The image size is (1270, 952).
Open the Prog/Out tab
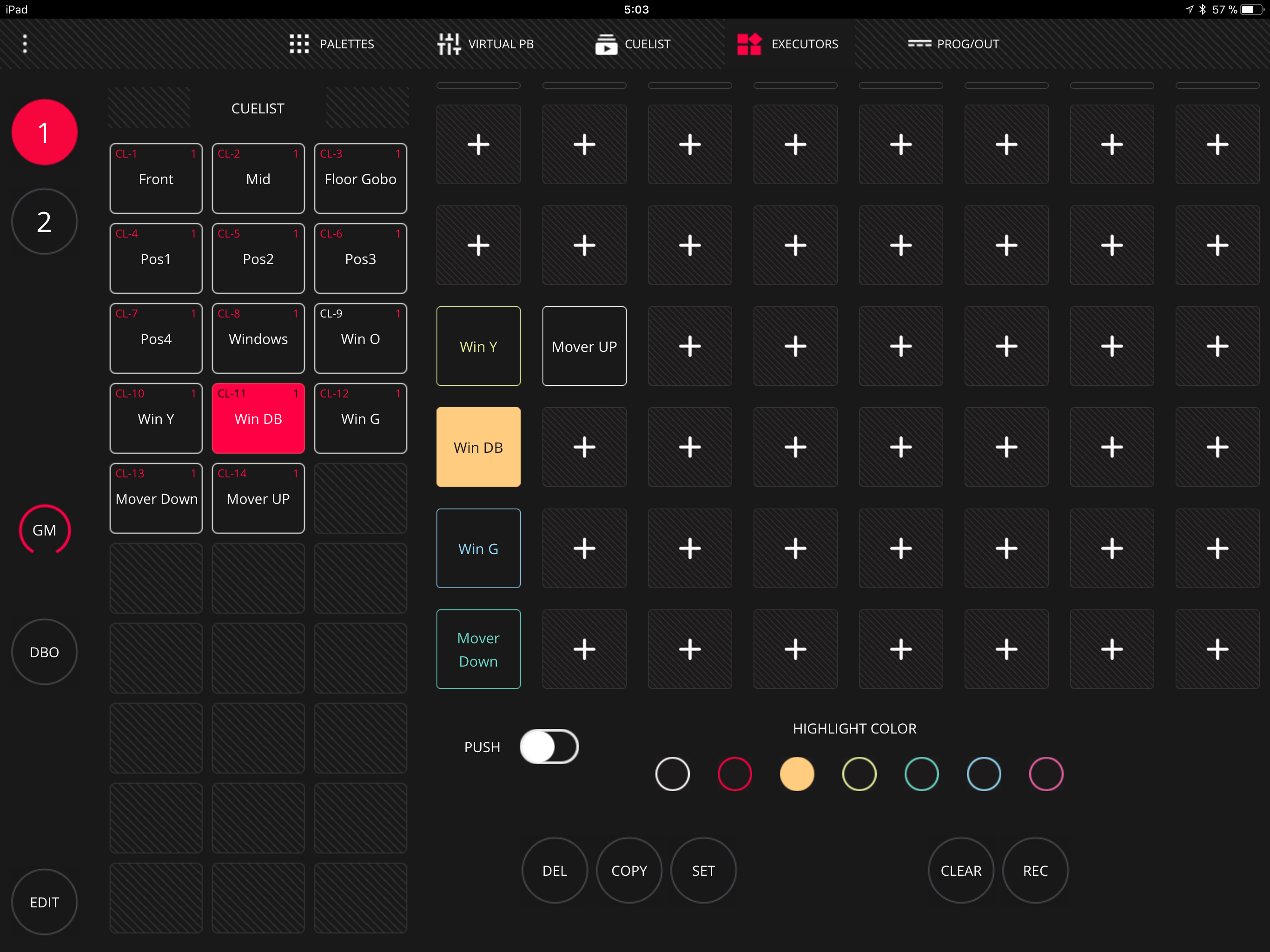click(953, 44)
